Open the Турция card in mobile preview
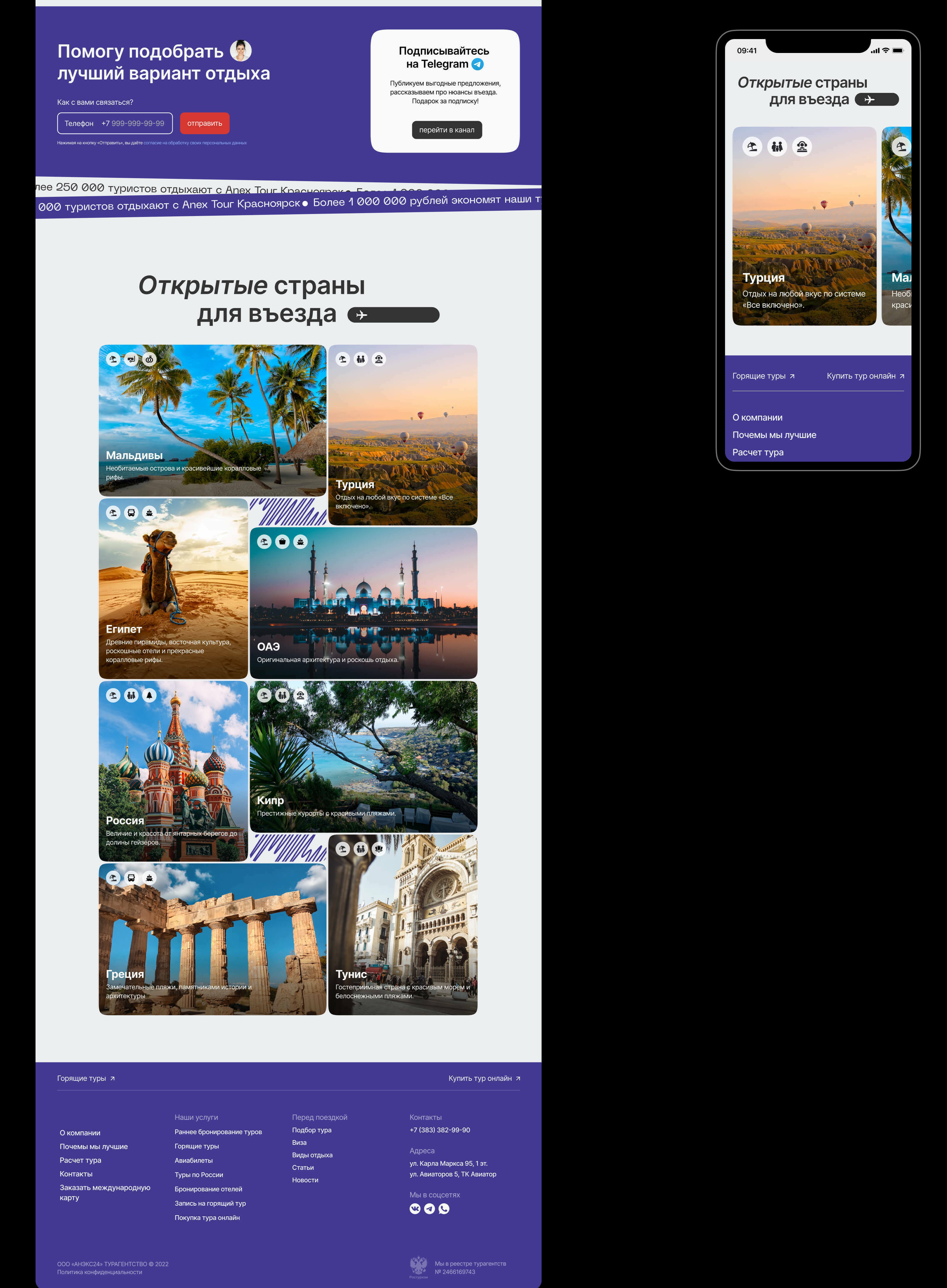This screenshot has width=947, height=1288. [804, 226]
